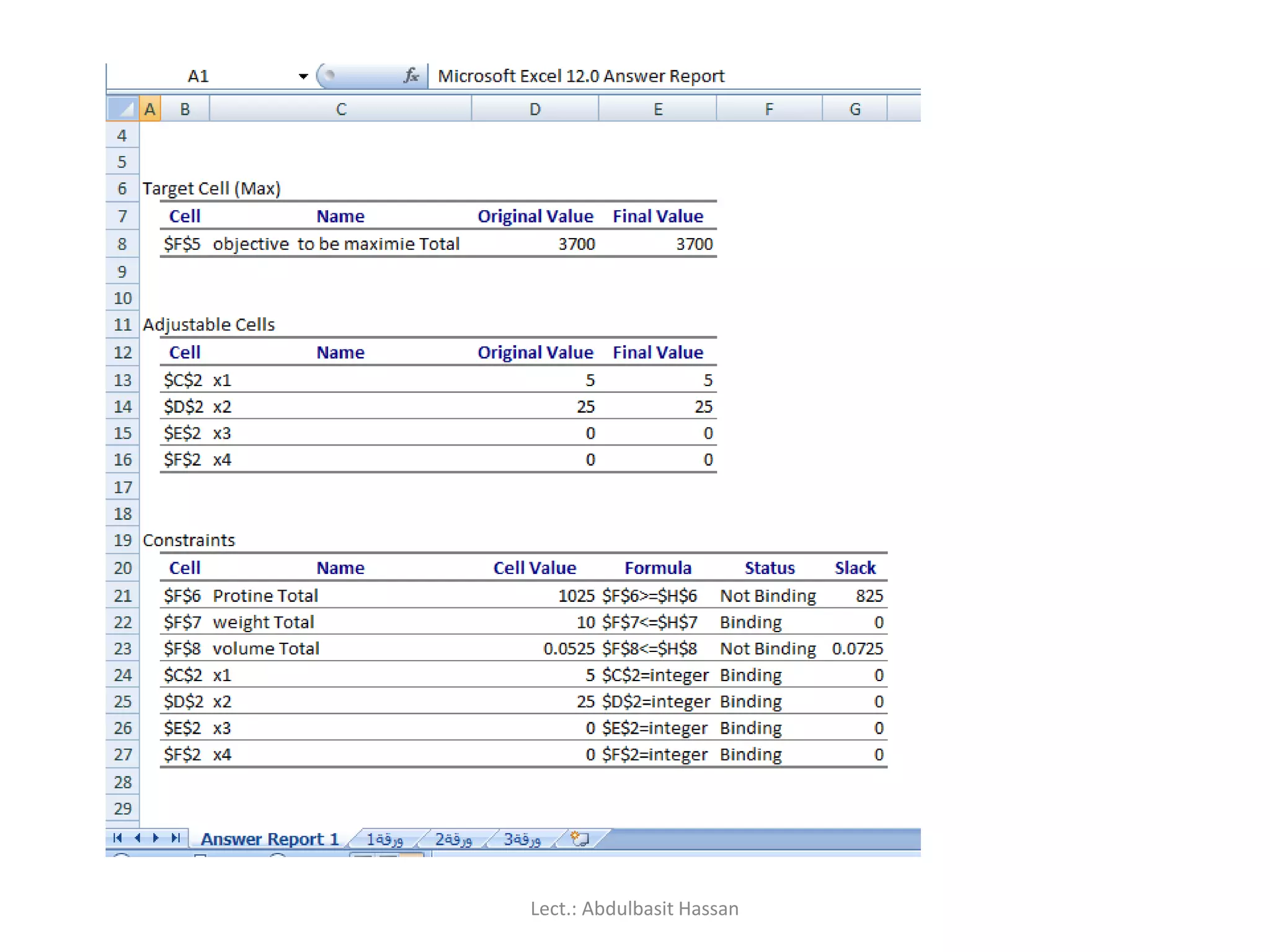
Task: Switch to the Answer Report 1 tab
Action: pos(269,839)
